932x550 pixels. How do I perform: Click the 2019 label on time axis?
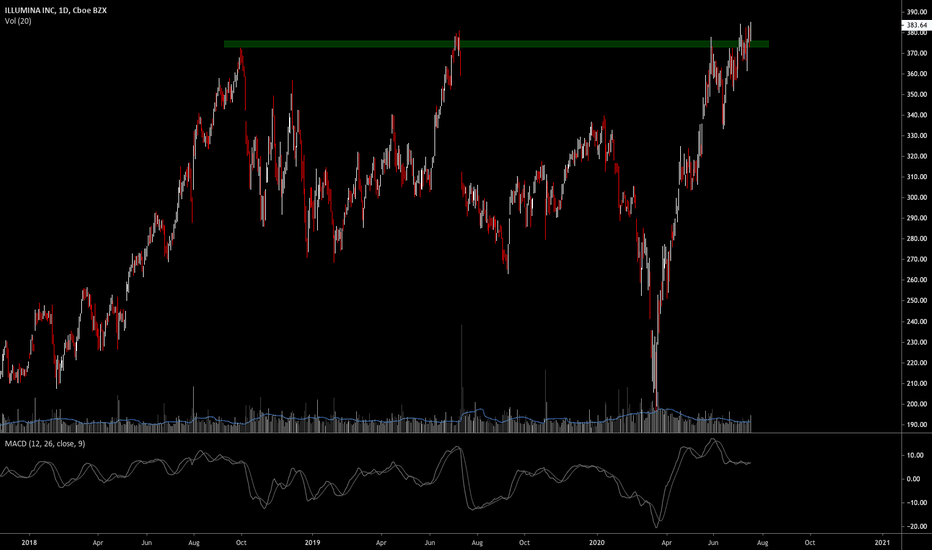coord(313,543)
